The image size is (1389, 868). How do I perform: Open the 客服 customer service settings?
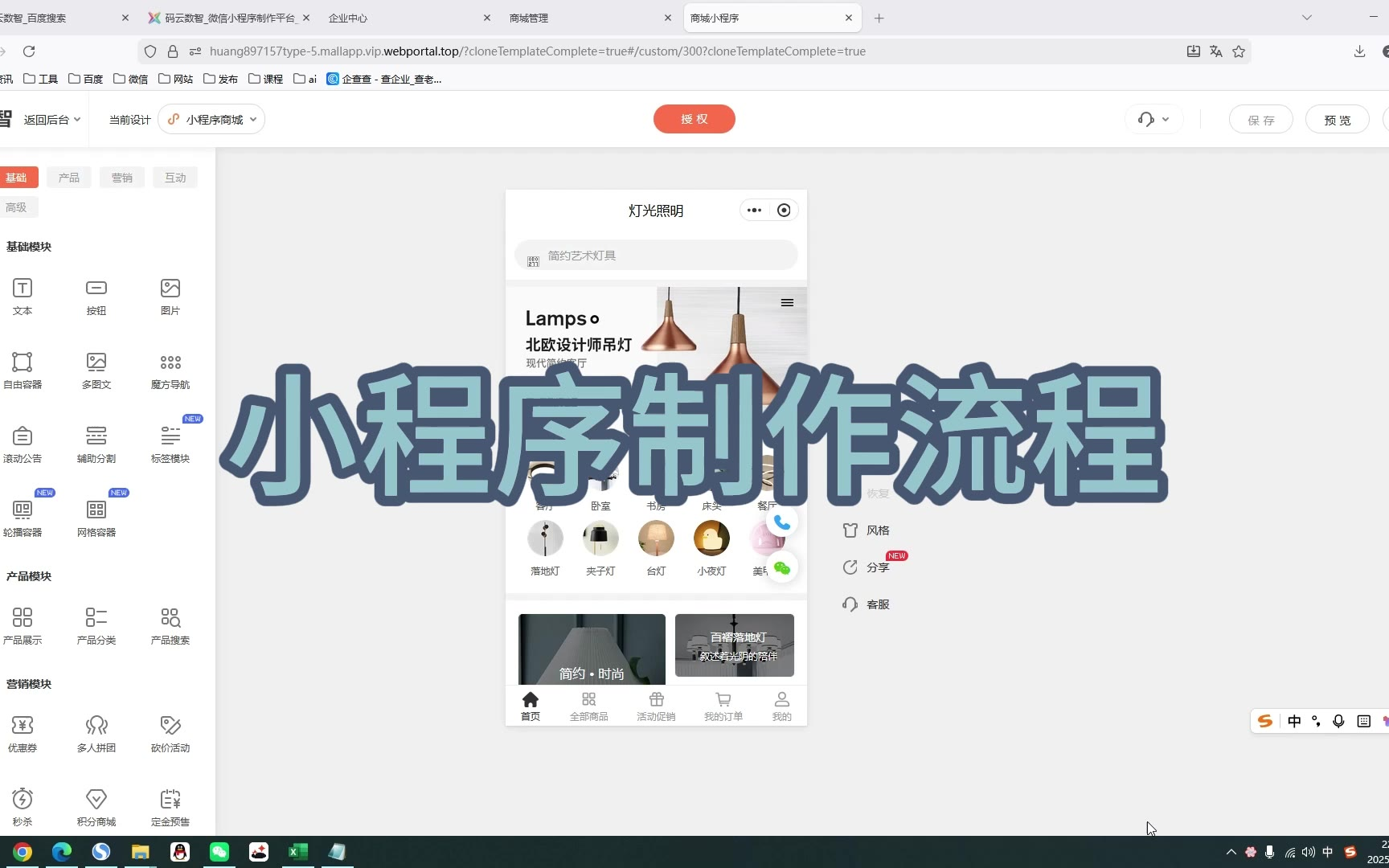(x=866, y=604)
